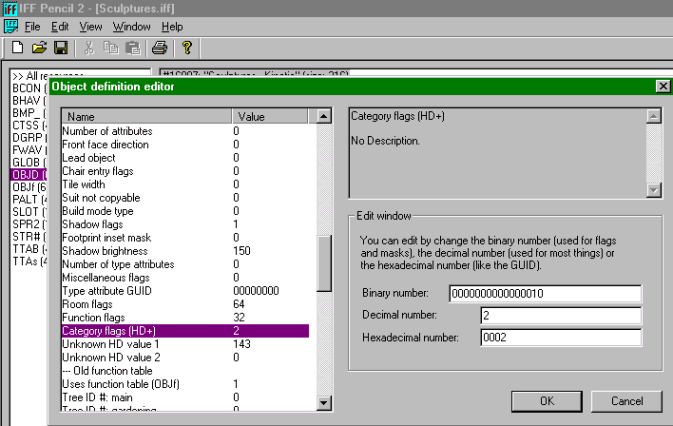Close the Object definition editor dialog
This screenshot has height=426, width=673.
pyautogui.click(x=662, y=86)
